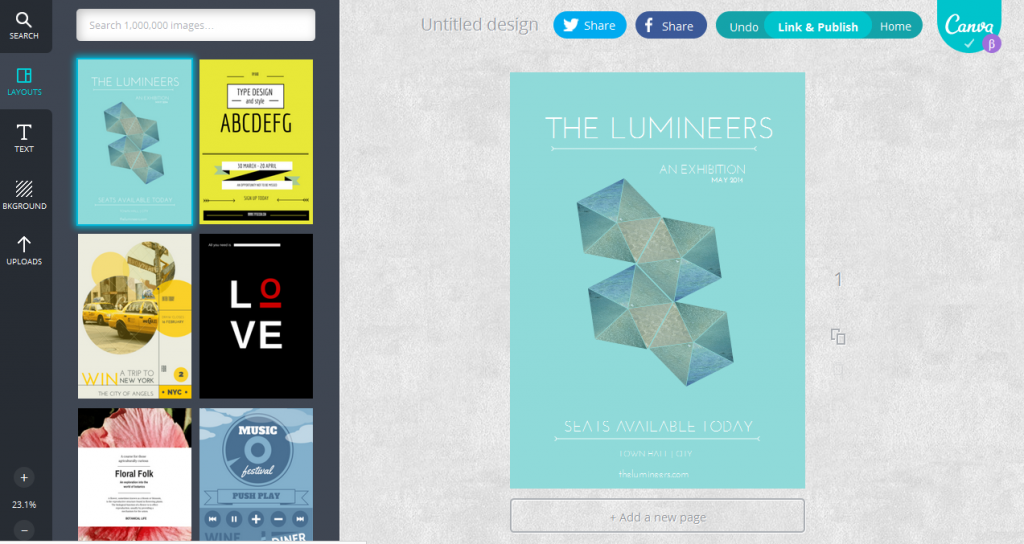Share design on Facebook
This screenshot has height=544, width=1024.
pos(671,25)
